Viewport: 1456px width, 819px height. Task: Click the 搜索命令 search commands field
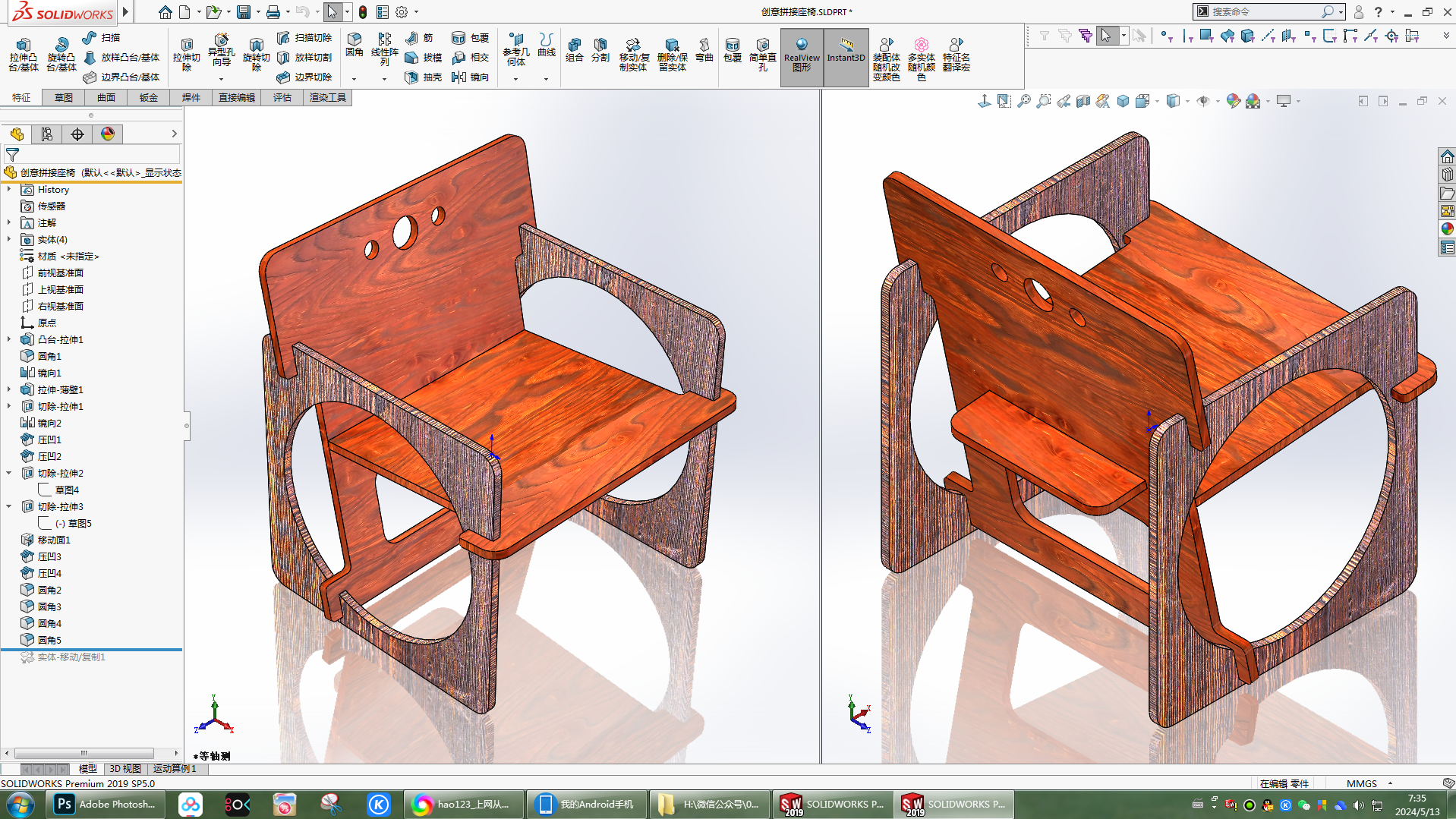(x=1265, y=12)
